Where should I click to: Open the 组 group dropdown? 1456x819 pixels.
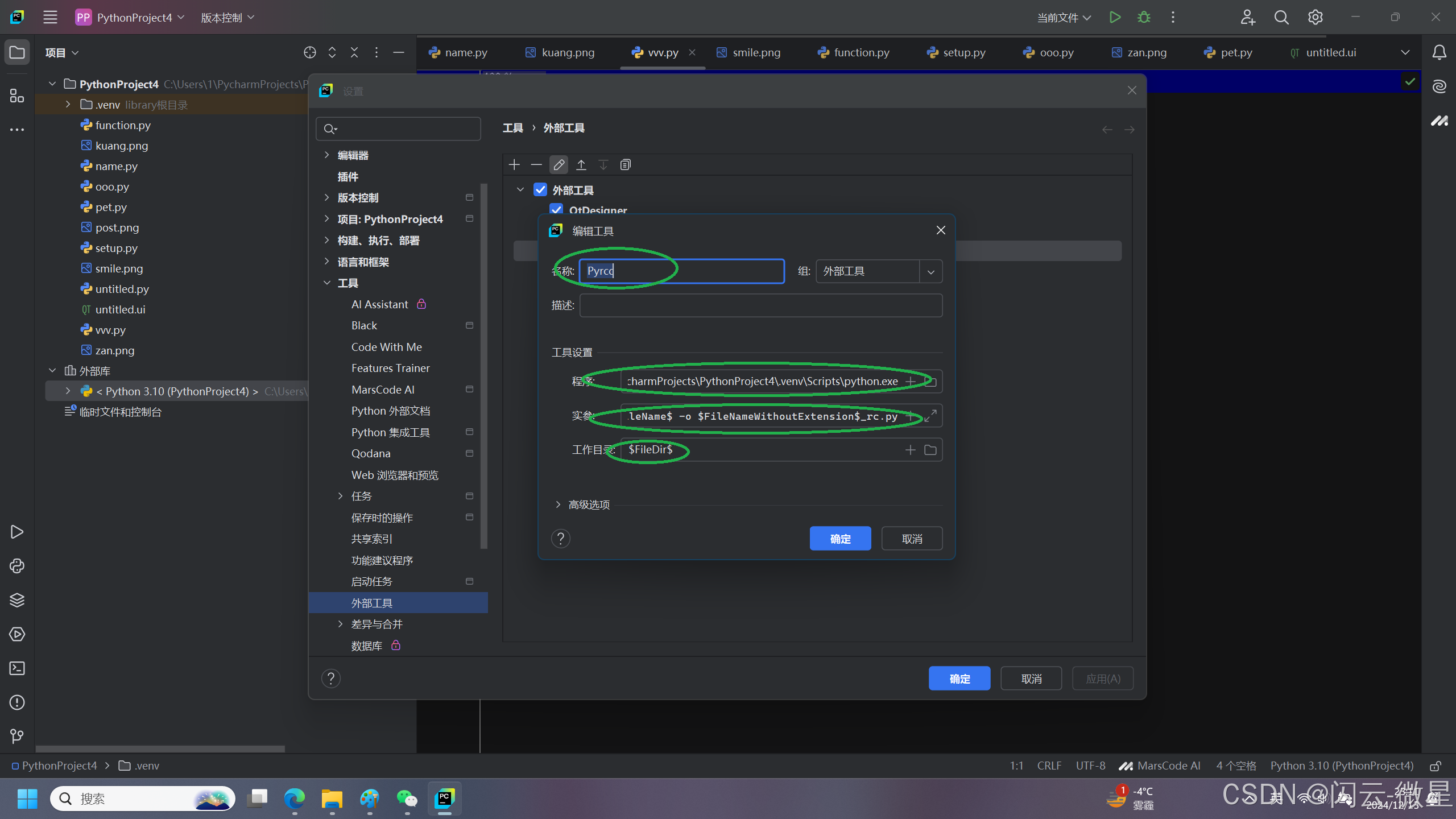point(930,272)
